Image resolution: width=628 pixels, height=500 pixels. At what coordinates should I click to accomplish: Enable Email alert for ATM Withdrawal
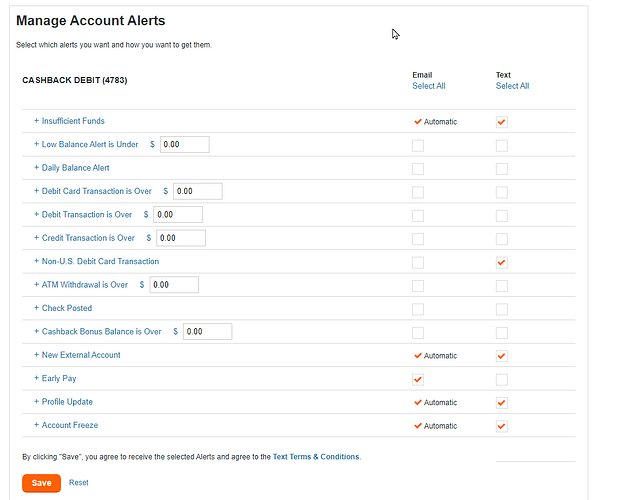pyautogui.click(x=418, y=285)
